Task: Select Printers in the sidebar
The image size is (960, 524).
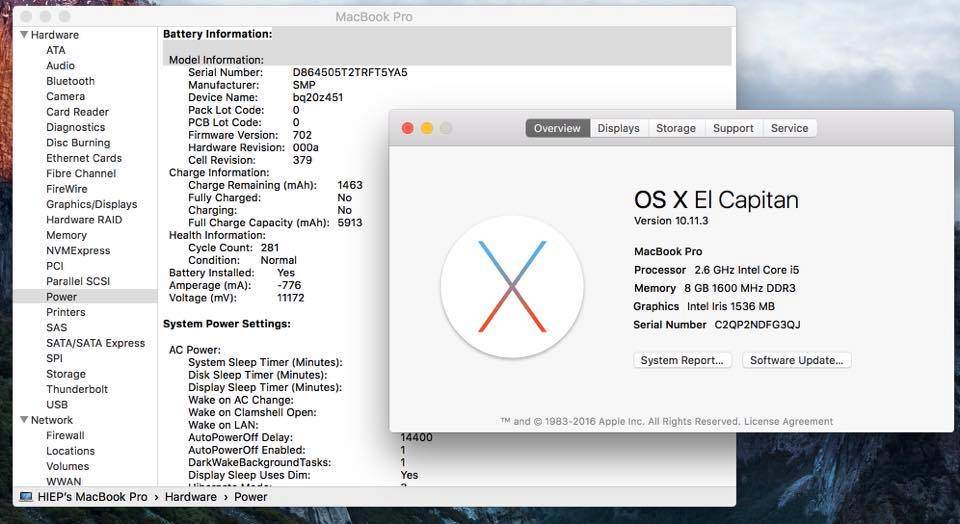Action: pyautogui.click(x=66, y=312)
